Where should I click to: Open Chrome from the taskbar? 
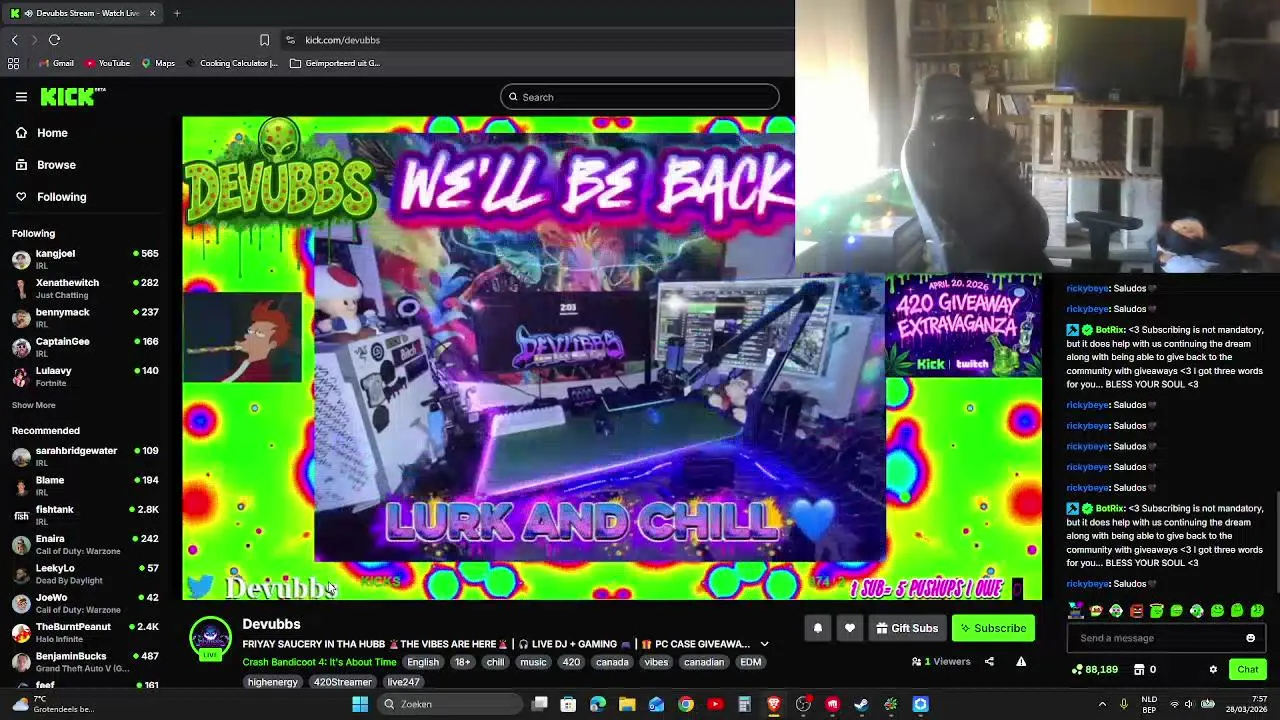point(685,704)
